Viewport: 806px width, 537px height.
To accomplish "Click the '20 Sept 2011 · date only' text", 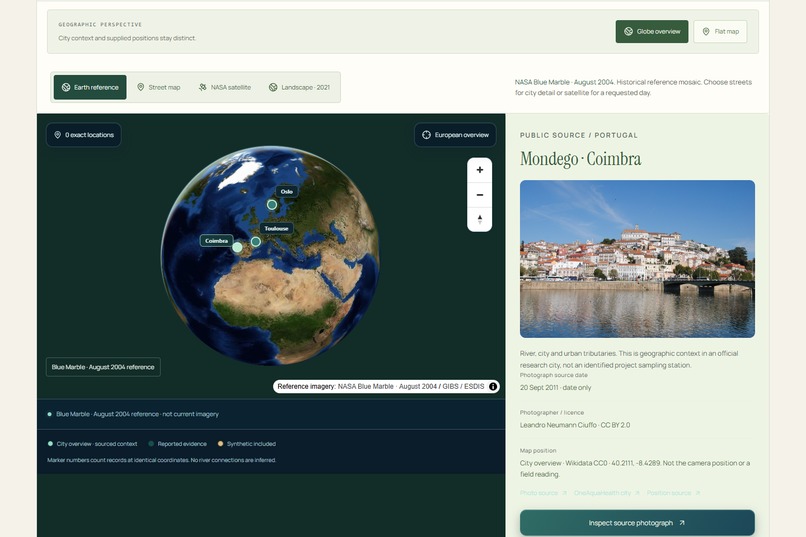I will (555, 387).
